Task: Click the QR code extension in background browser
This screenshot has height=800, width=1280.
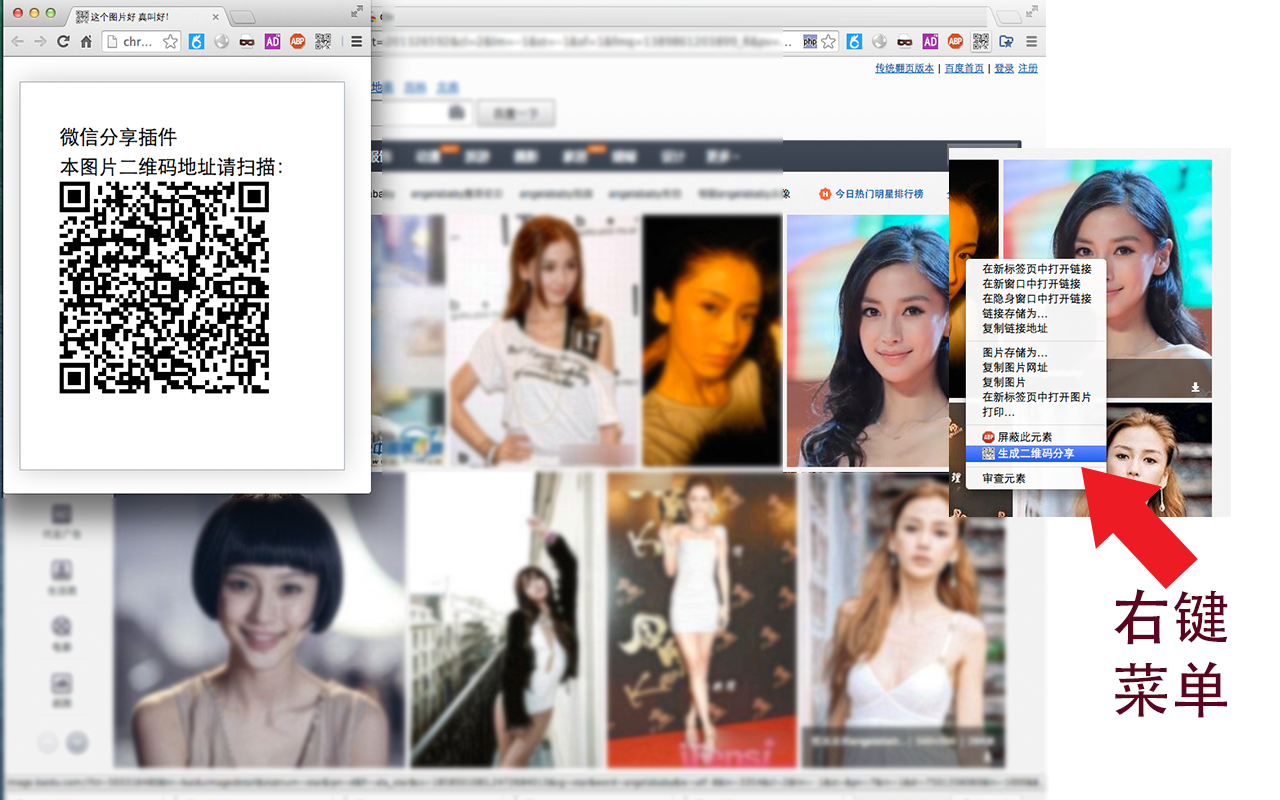Action: click(x=981, y=42)
